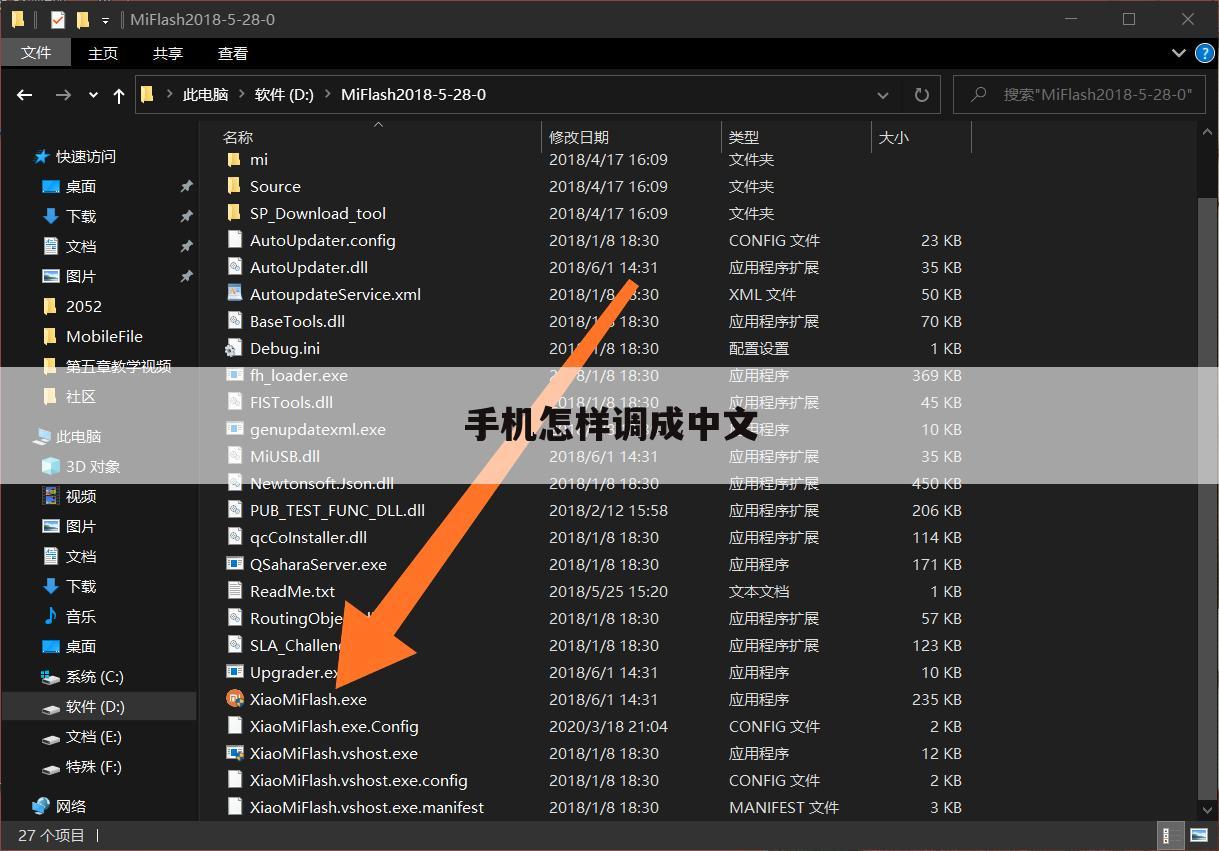Select XiaoMiFlash.exe application icon
This screenshot has height=851, width=1219.
coord(235,699)
